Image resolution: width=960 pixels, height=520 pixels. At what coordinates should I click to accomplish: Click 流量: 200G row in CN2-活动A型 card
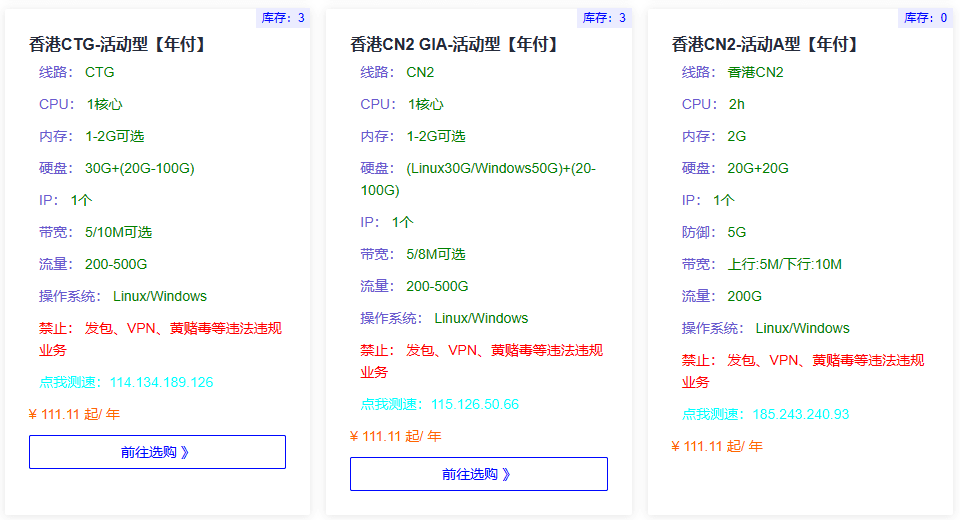722,296
